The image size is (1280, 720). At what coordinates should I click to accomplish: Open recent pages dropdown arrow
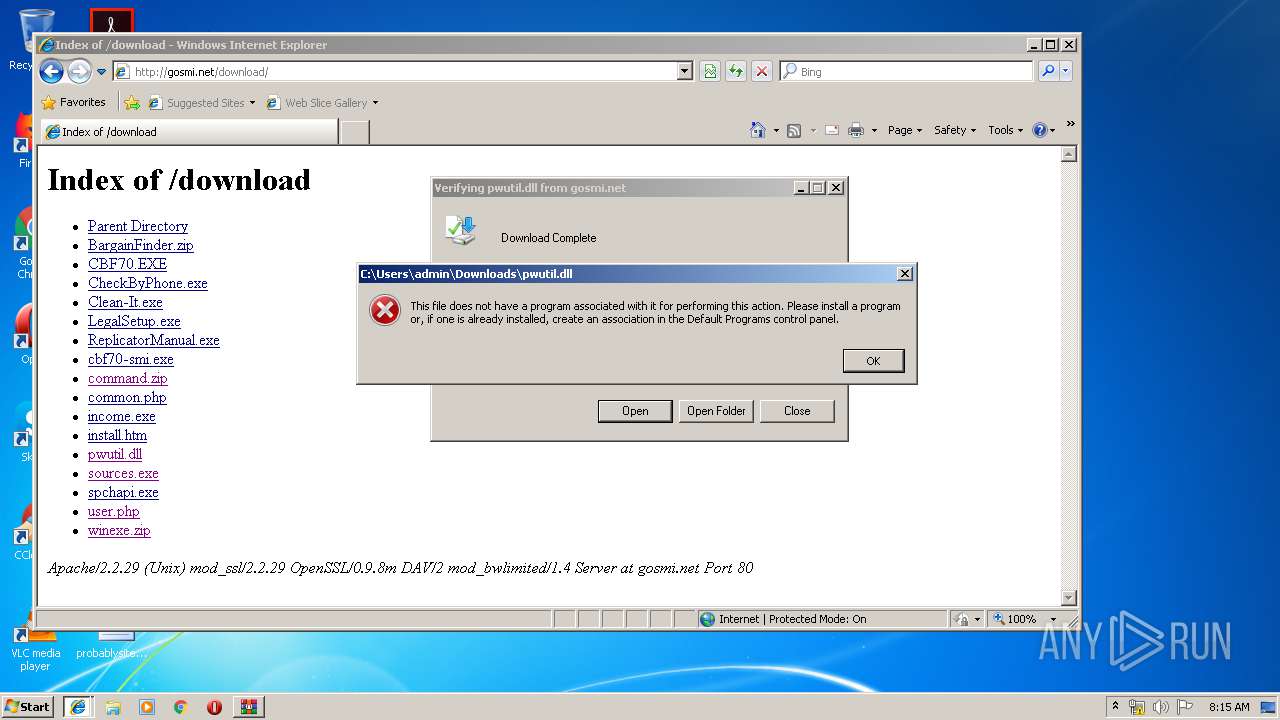tap(101, 72)
